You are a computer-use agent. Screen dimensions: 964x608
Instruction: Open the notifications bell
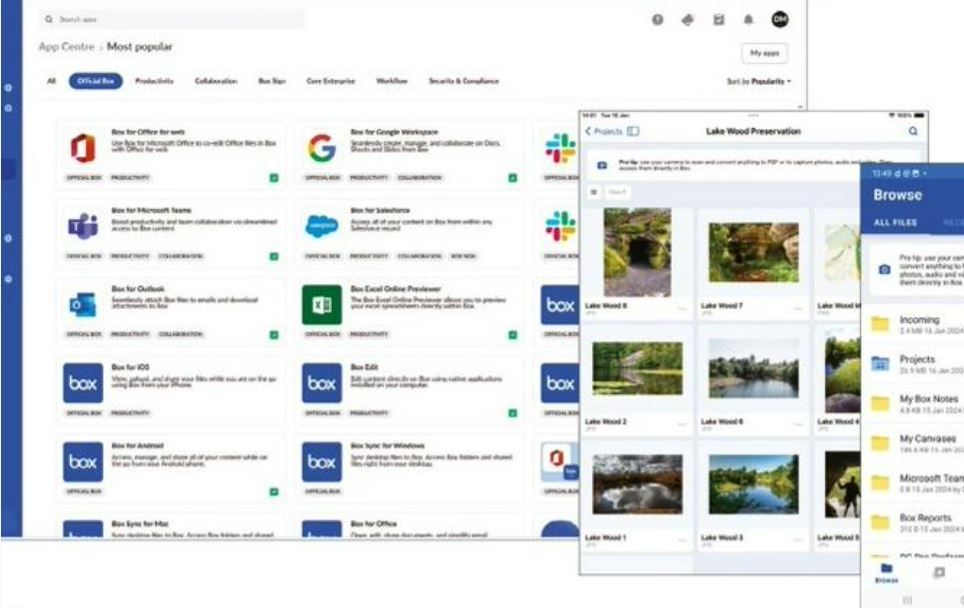pos(748,20)
